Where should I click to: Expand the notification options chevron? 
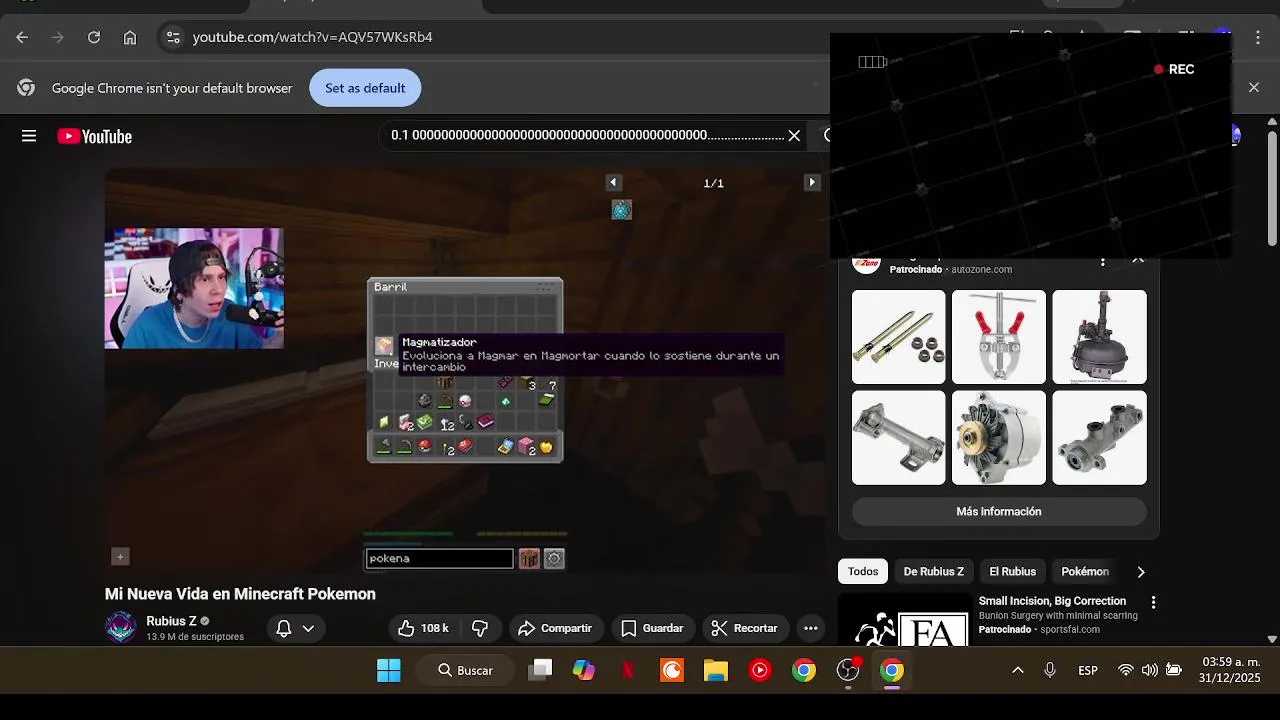tap(308, 628)
